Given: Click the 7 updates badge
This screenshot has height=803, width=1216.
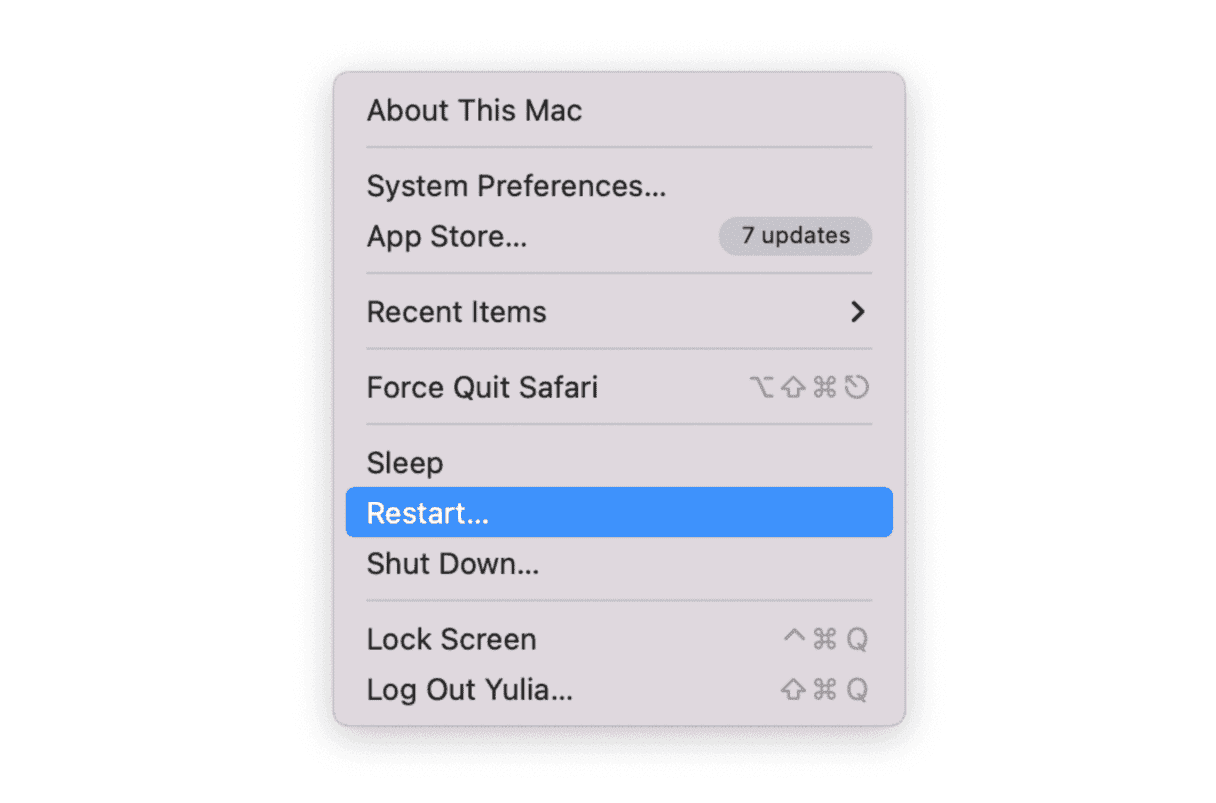Looking at the screenshot, I should coord(795,236).
